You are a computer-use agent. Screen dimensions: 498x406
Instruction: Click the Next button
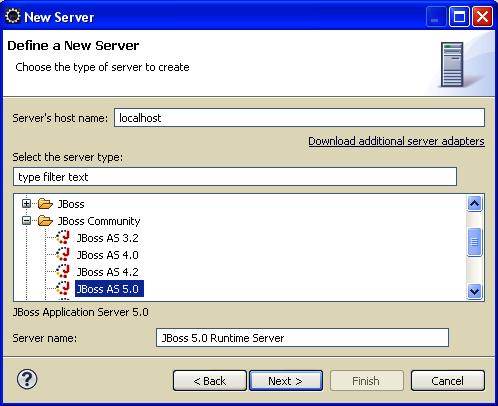[x=286, y=381]
